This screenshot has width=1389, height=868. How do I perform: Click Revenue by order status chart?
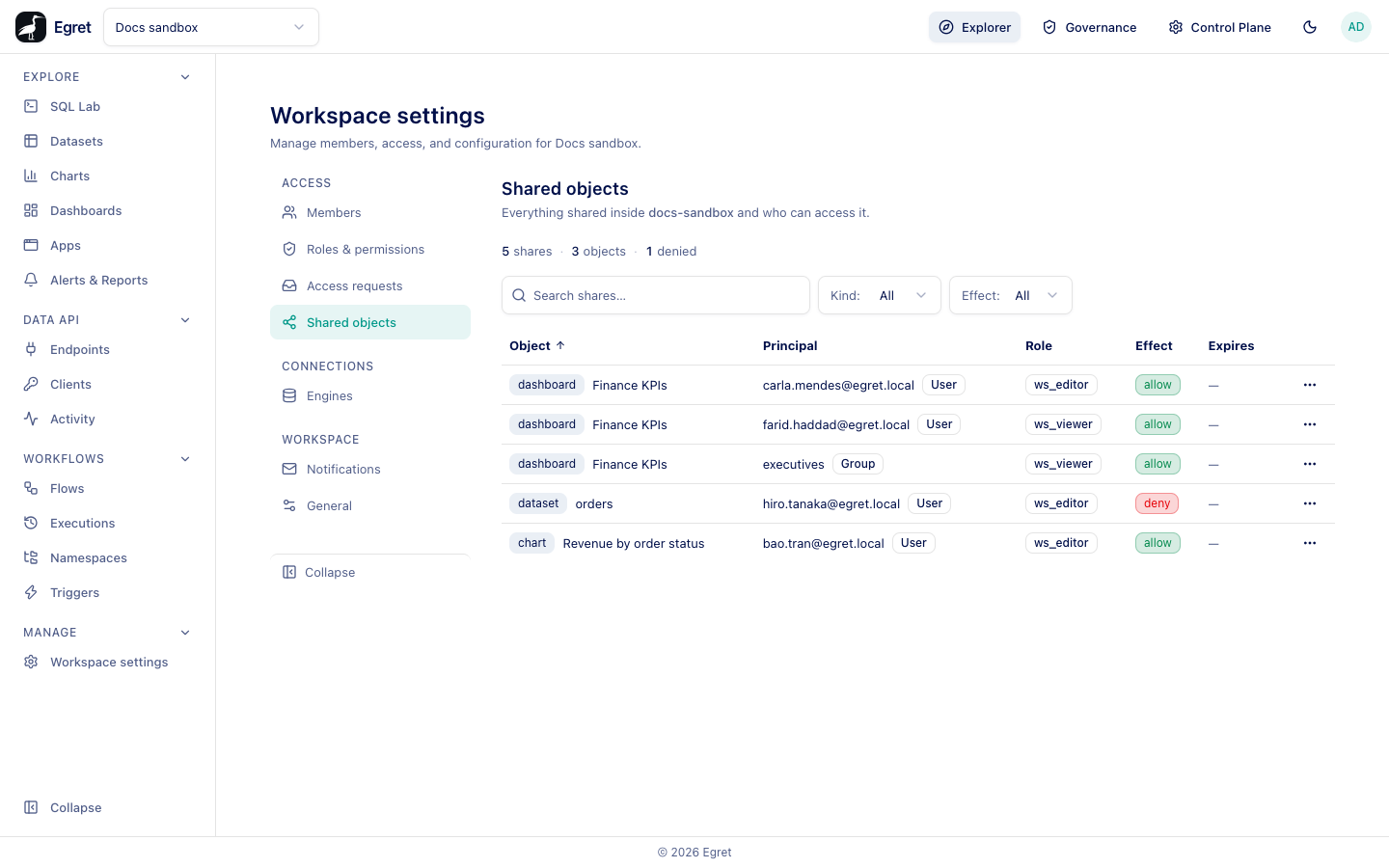pos(634,543)
